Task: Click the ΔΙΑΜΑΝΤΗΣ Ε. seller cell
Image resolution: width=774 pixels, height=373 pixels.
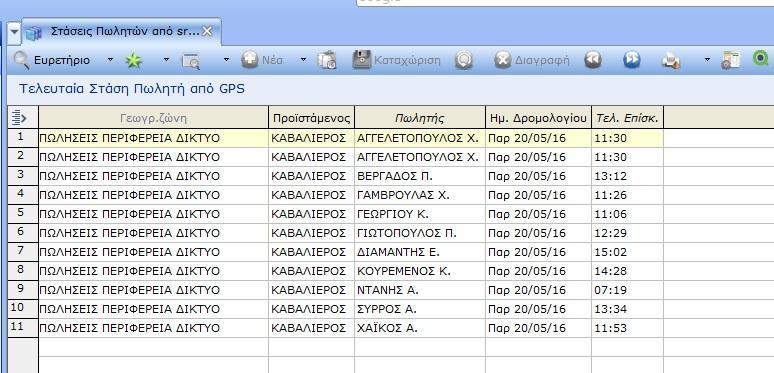Action: [420, 252]
